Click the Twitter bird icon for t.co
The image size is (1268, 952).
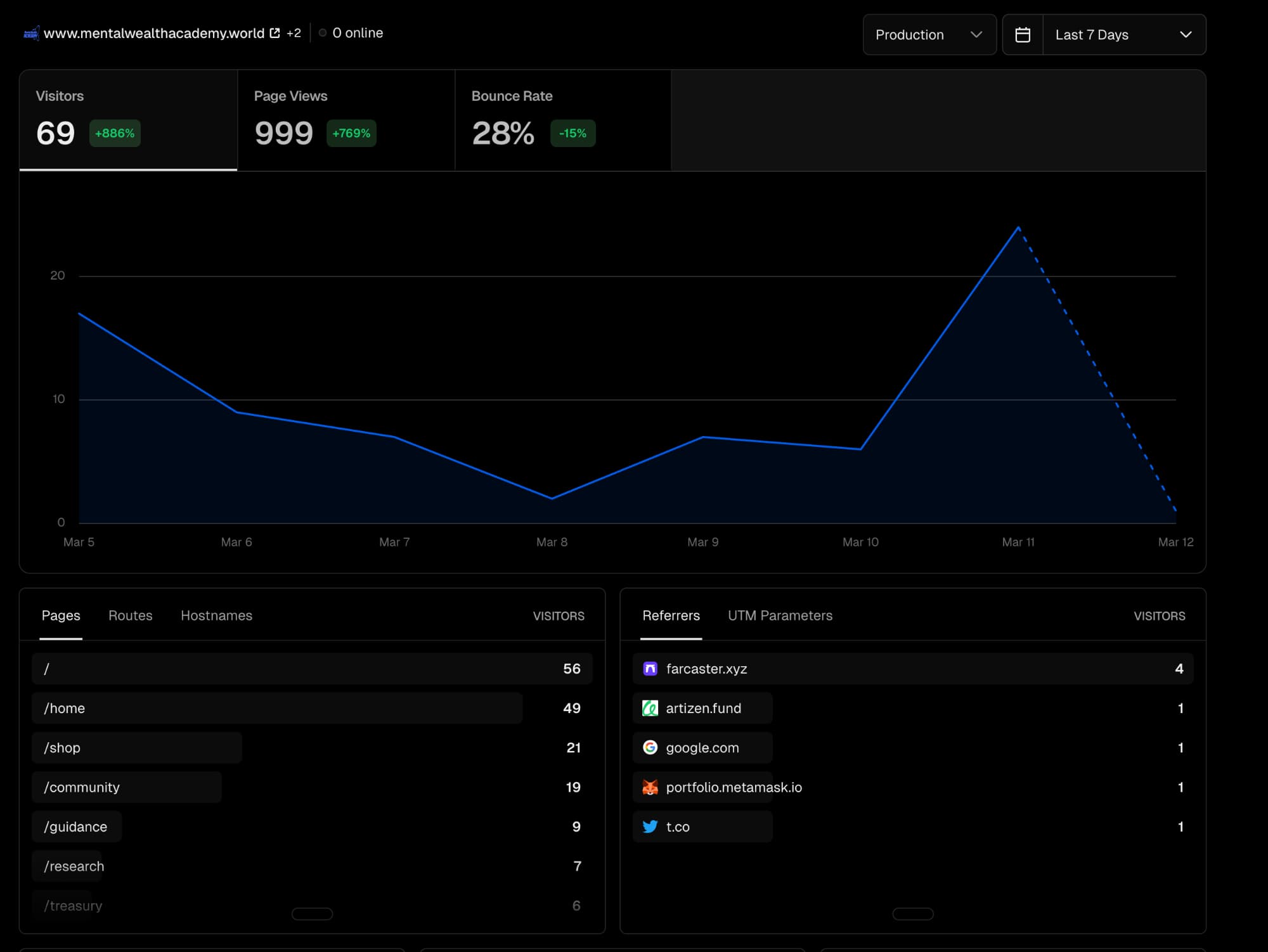tap(650, 827)
